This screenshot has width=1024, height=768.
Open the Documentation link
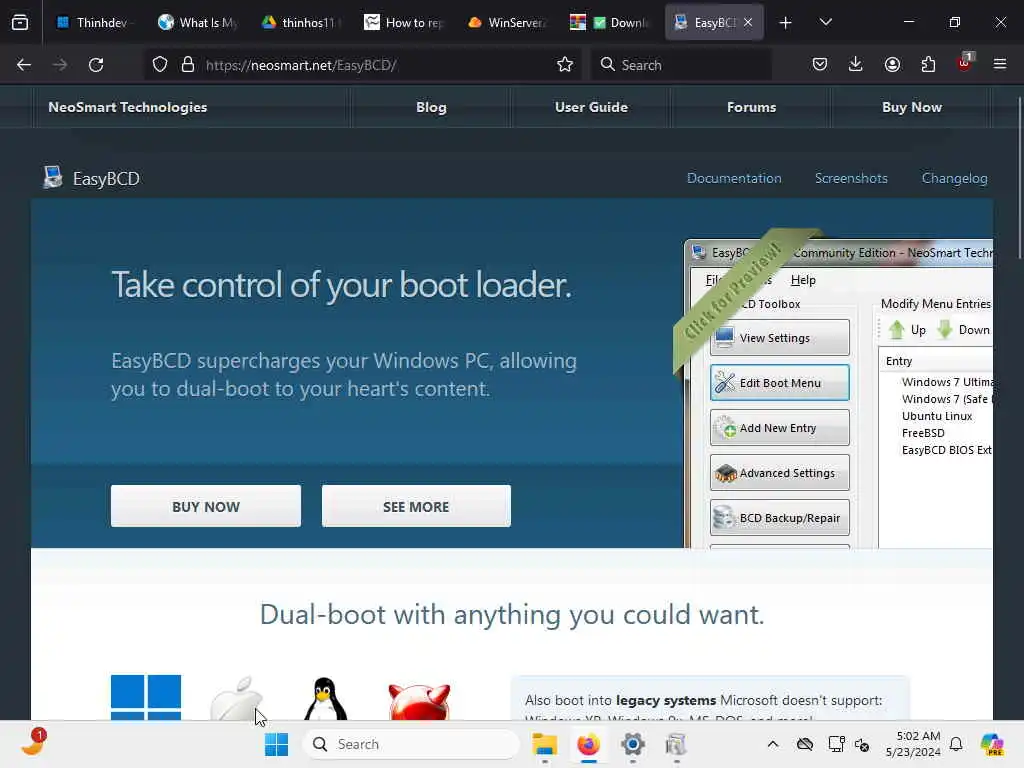pyautogui.click(x=733, y=178)
